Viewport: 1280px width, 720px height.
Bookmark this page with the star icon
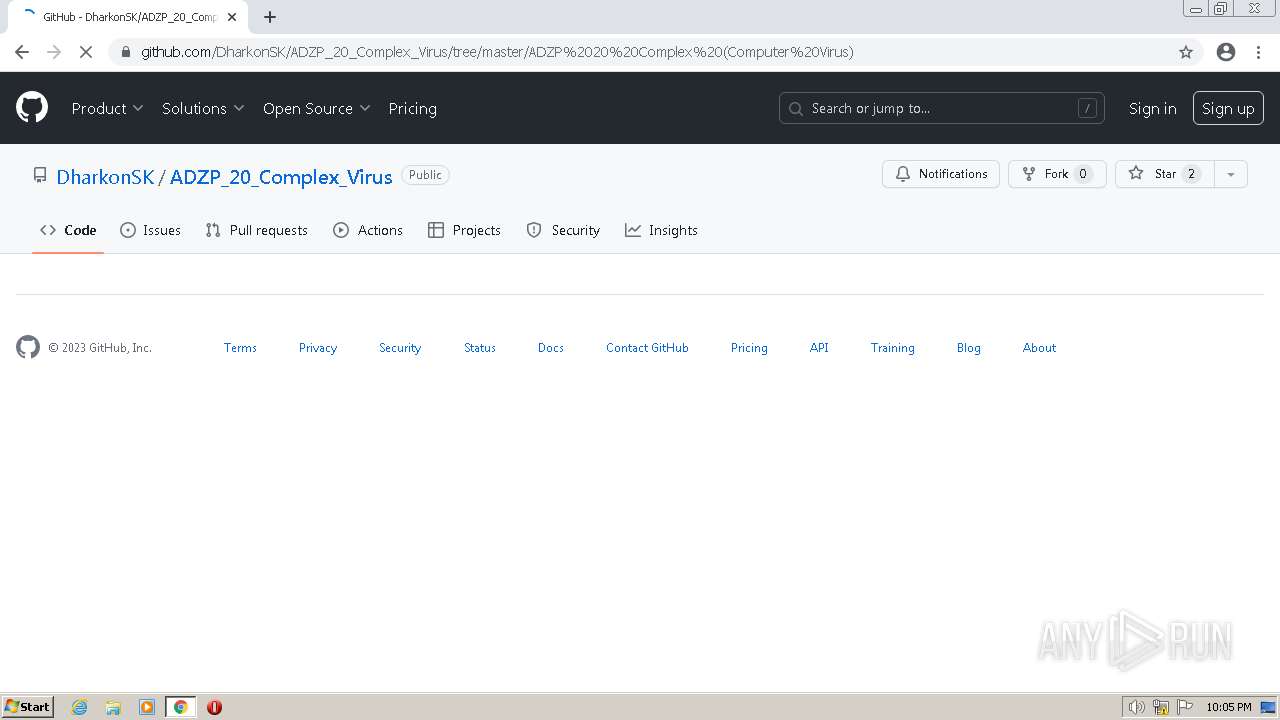1186,52
